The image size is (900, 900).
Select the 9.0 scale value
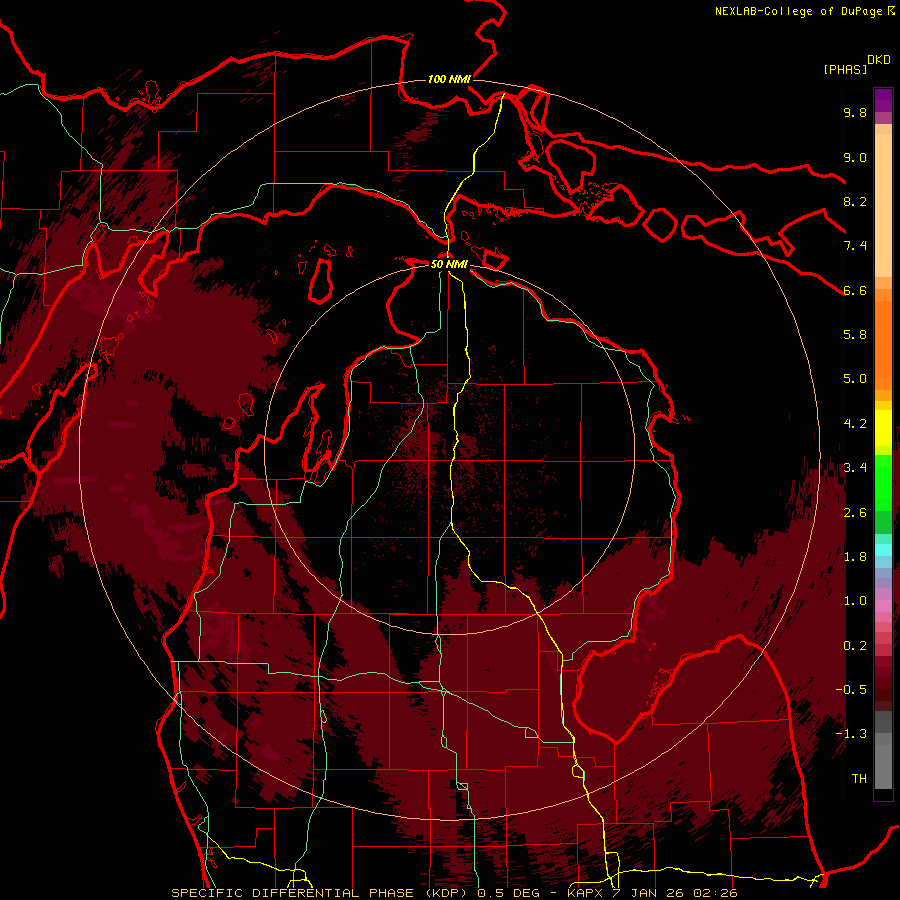[x=855, y=157]
